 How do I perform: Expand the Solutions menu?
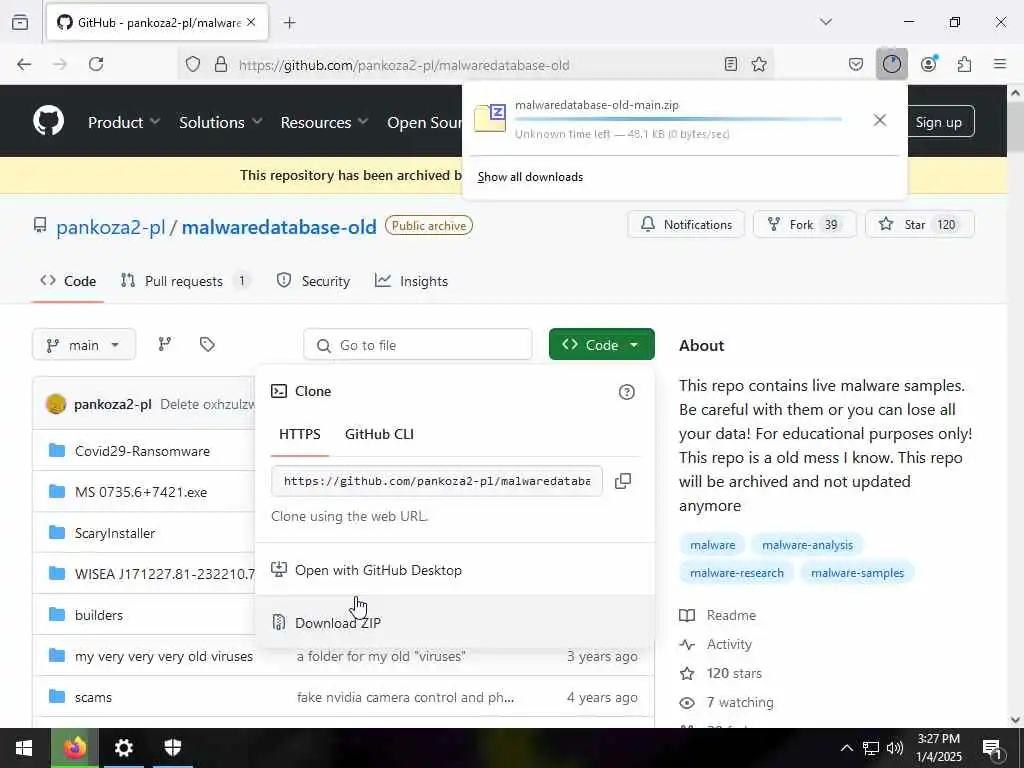(221, 122)
